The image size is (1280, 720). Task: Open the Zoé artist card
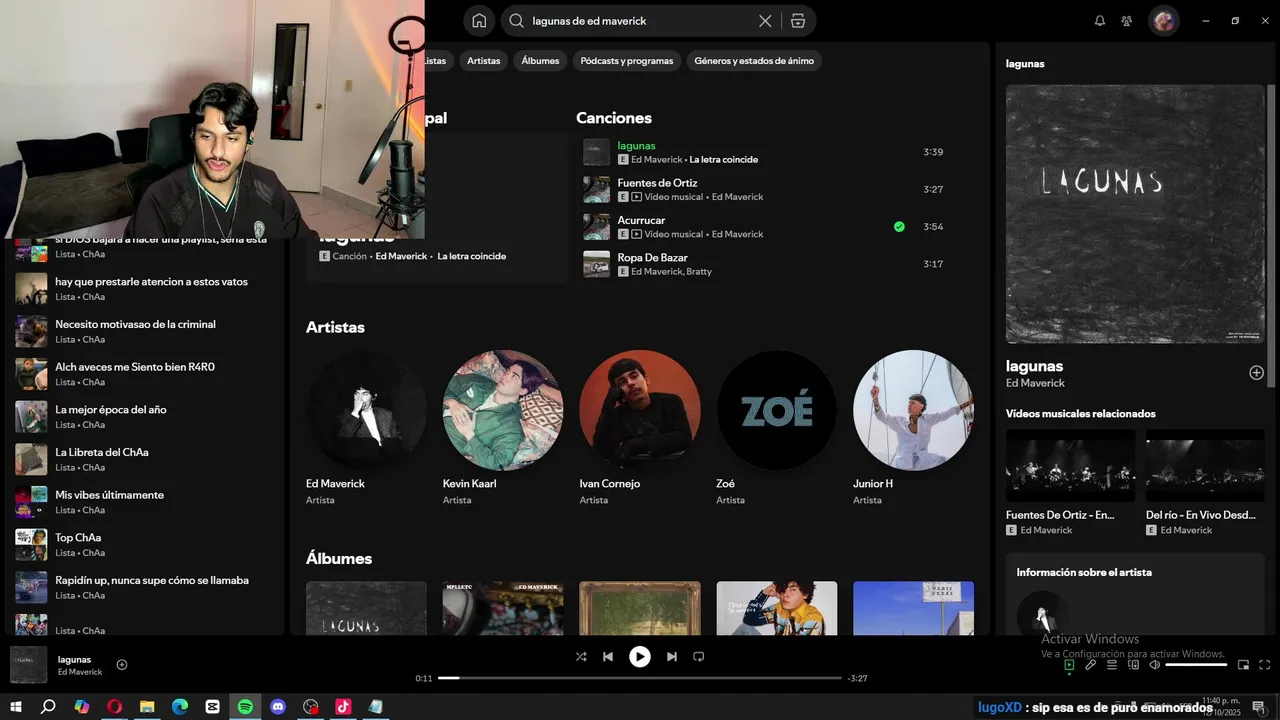(x=777, y=428)
